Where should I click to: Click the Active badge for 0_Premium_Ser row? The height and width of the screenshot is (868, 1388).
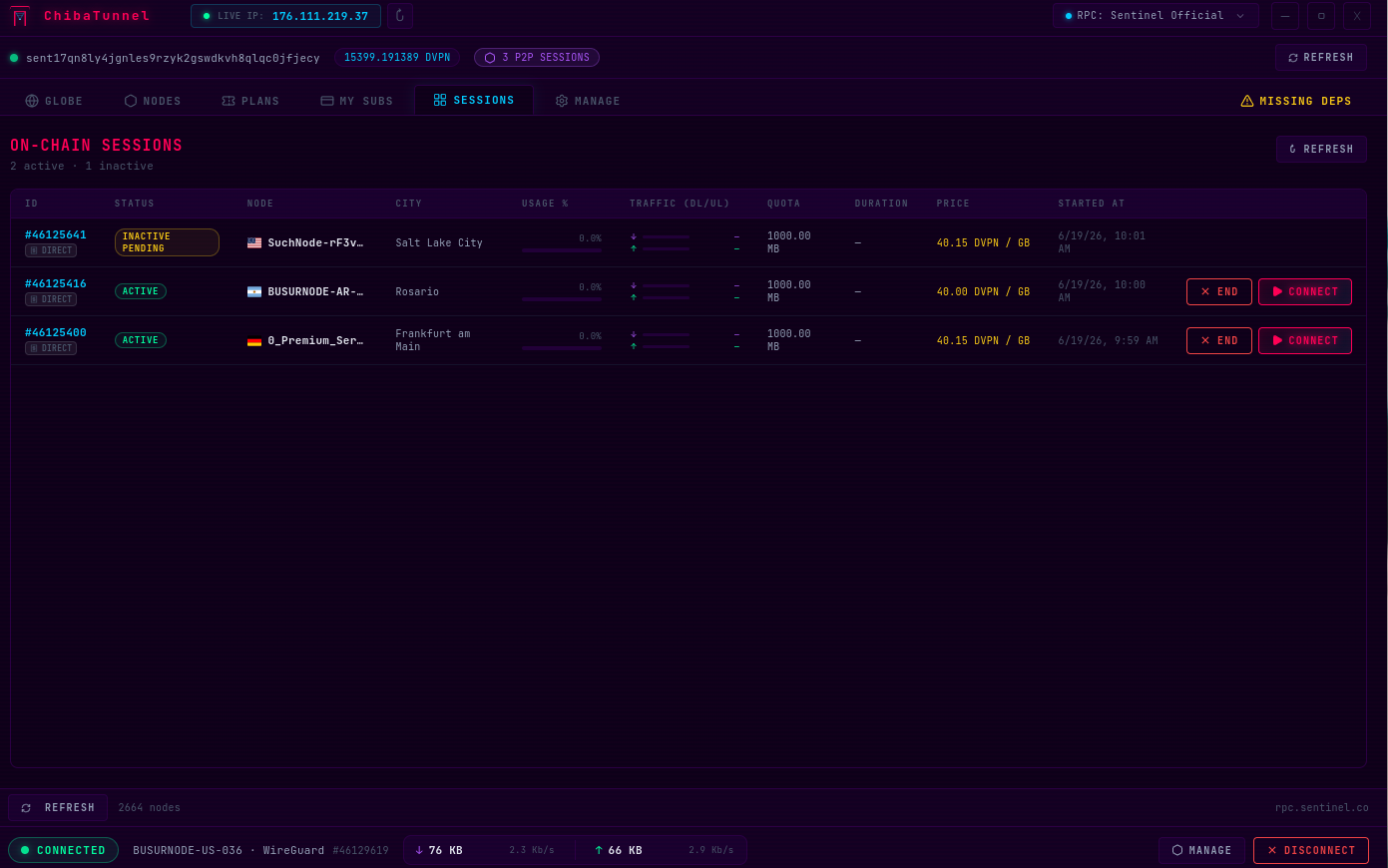click(x=141, y=340)
